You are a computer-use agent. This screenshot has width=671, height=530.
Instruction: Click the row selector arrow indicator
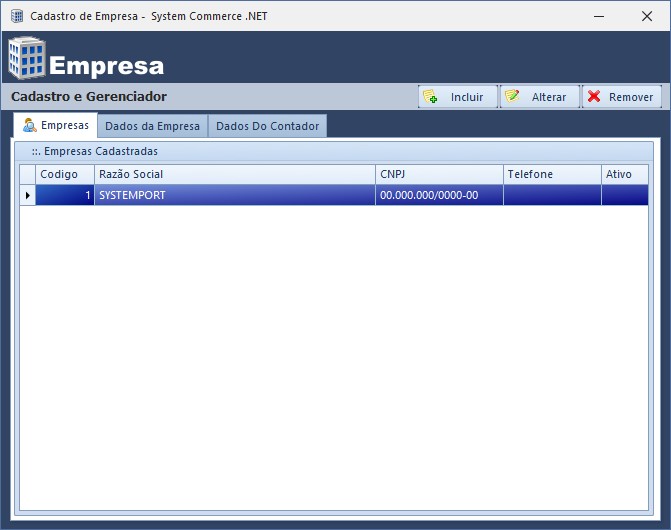pos(27,195)
